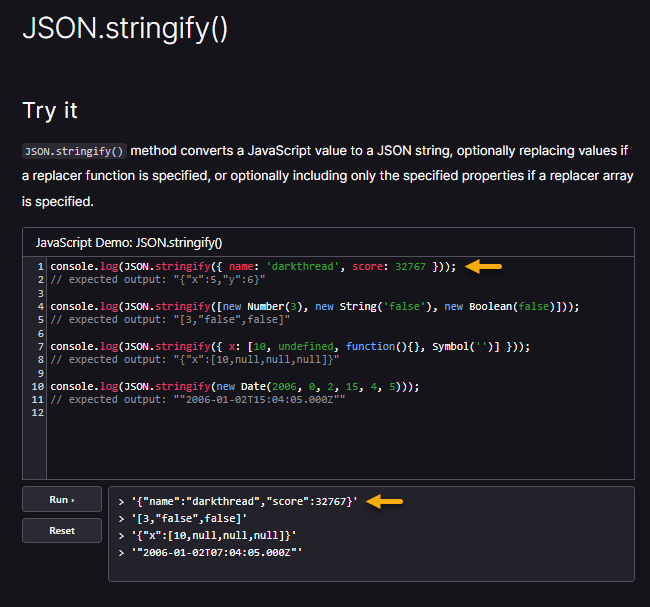Click the chevron before the '[3,"false",false]' output

click(121, 518)
